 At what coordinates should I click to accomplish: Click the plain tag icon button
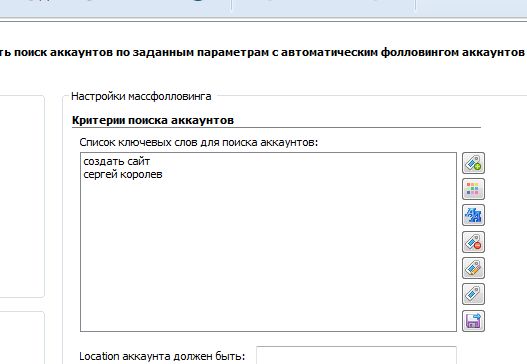473,294
